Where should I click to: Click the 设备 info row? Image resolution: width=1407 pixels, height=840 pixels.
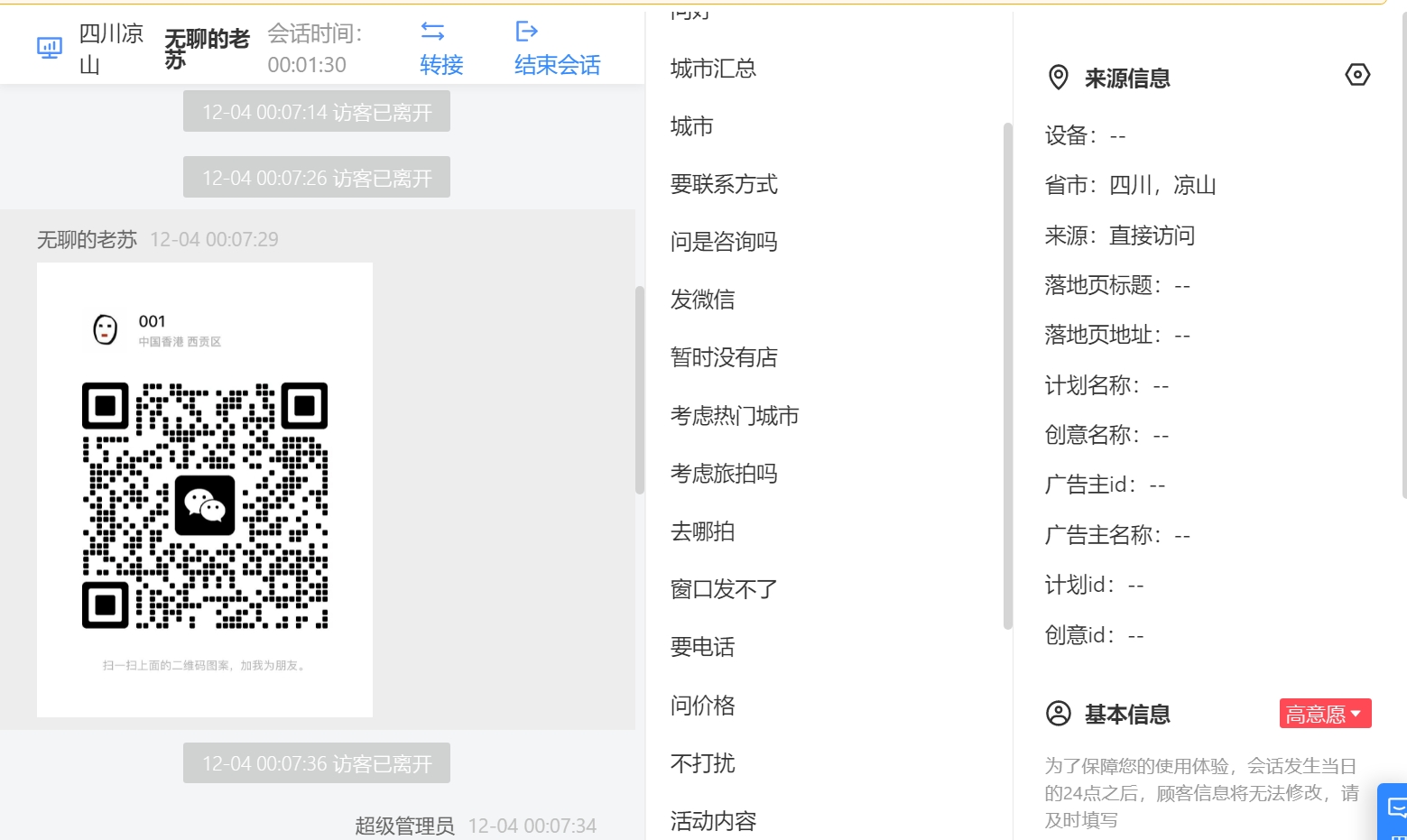tap(1085, 135)
